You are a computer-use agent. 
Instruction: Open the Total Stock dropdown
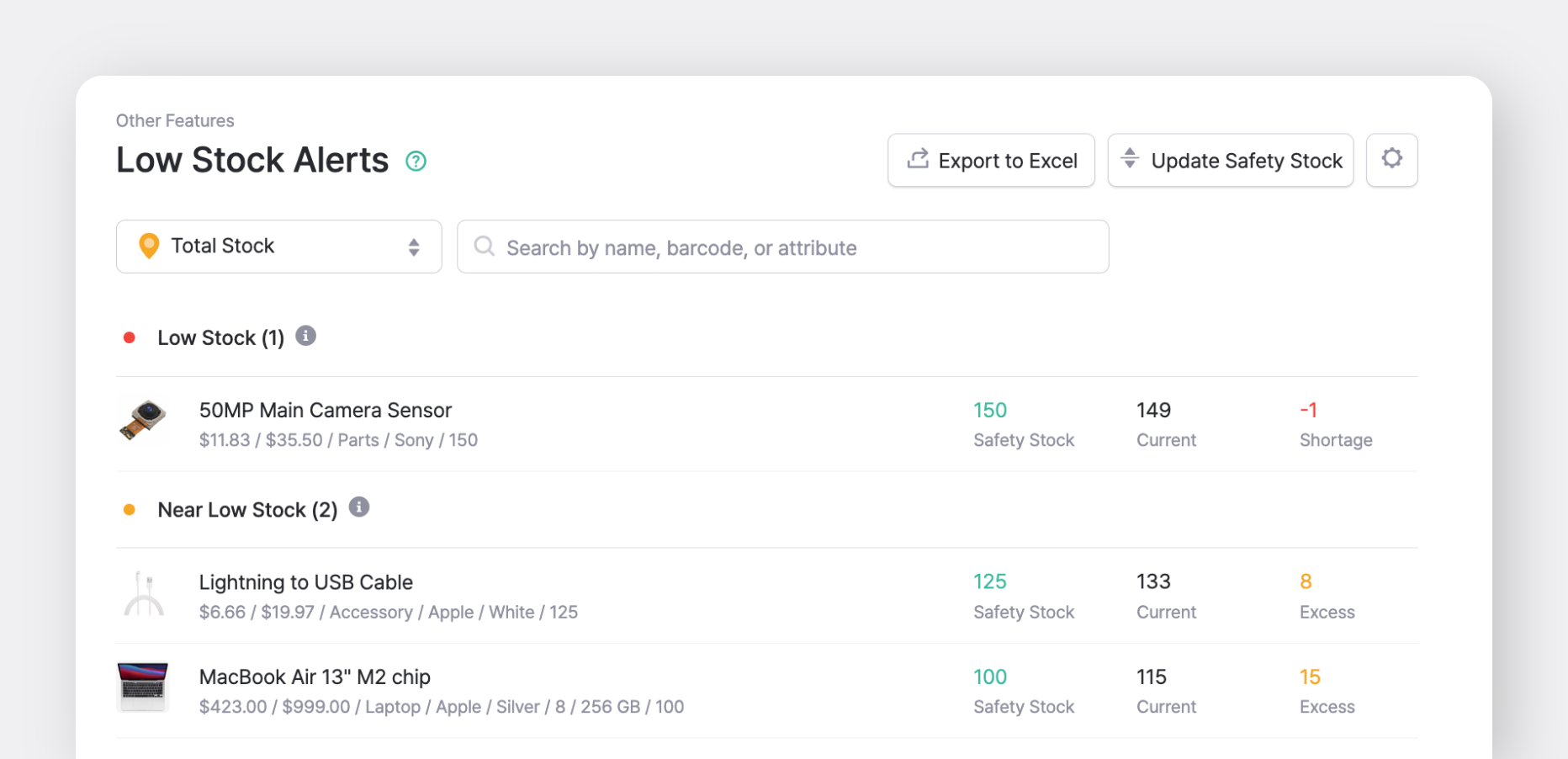point(278,246)
